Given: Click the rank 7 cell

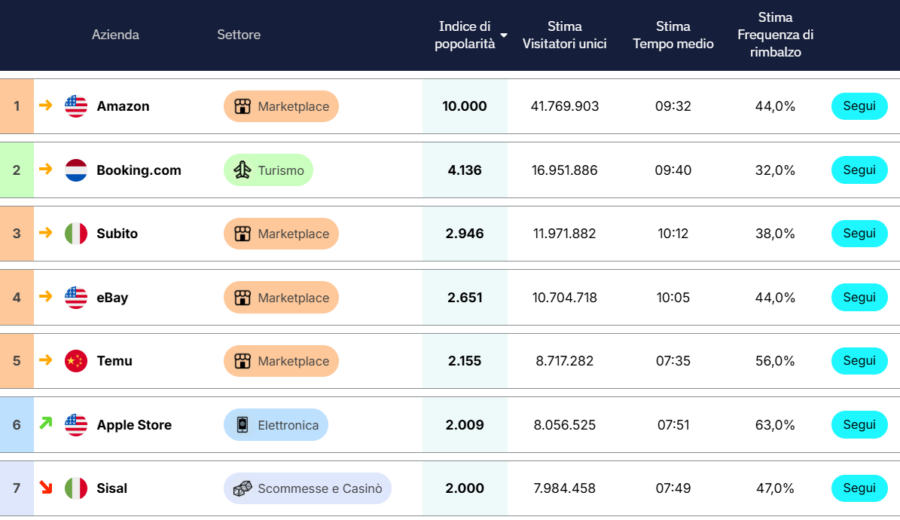Looking at the screenshot, I should tap(17, 488).
